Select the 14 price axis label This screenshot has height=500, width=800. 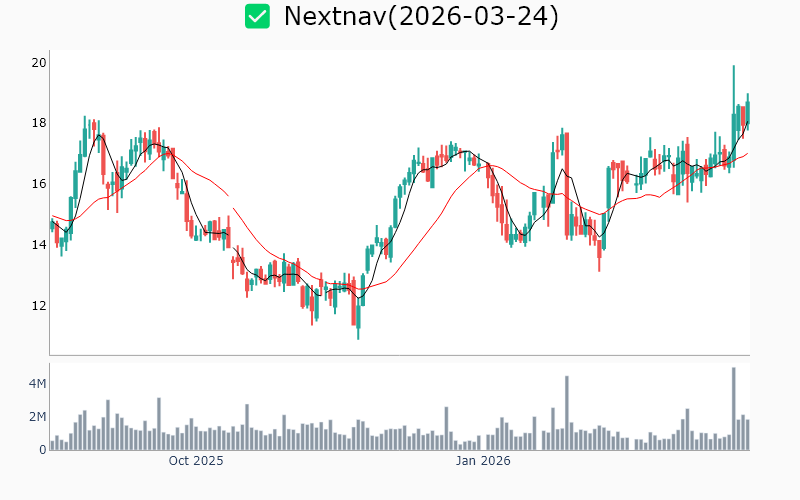coord(39,245)
